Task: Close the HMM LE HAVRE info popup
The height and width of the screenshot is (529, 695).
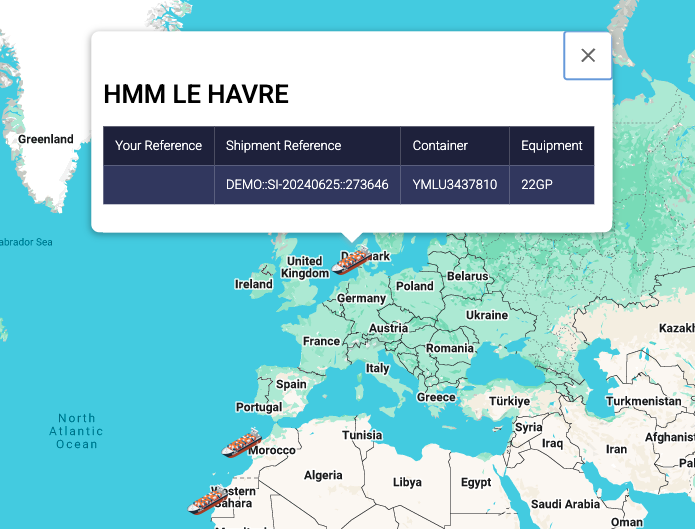Action: point(588,55)
